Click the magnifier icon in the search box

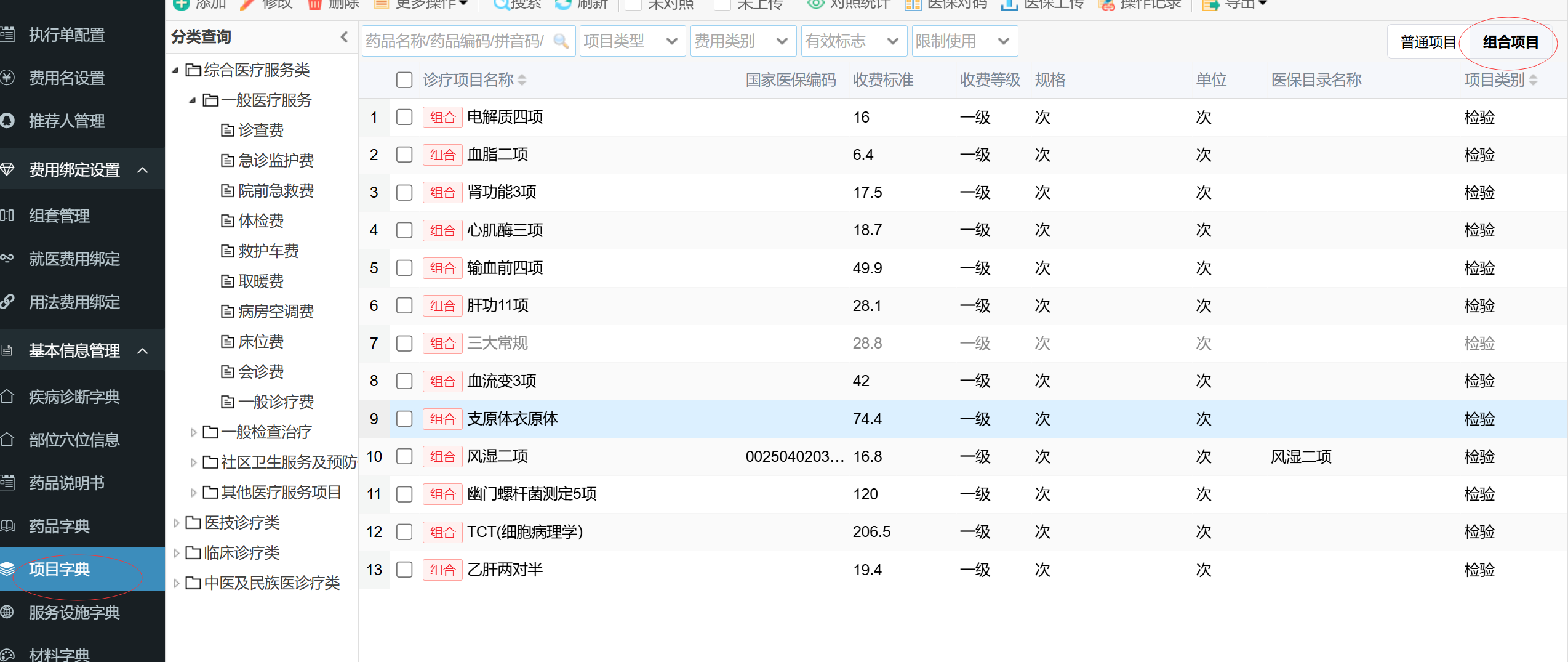(561, 41)
